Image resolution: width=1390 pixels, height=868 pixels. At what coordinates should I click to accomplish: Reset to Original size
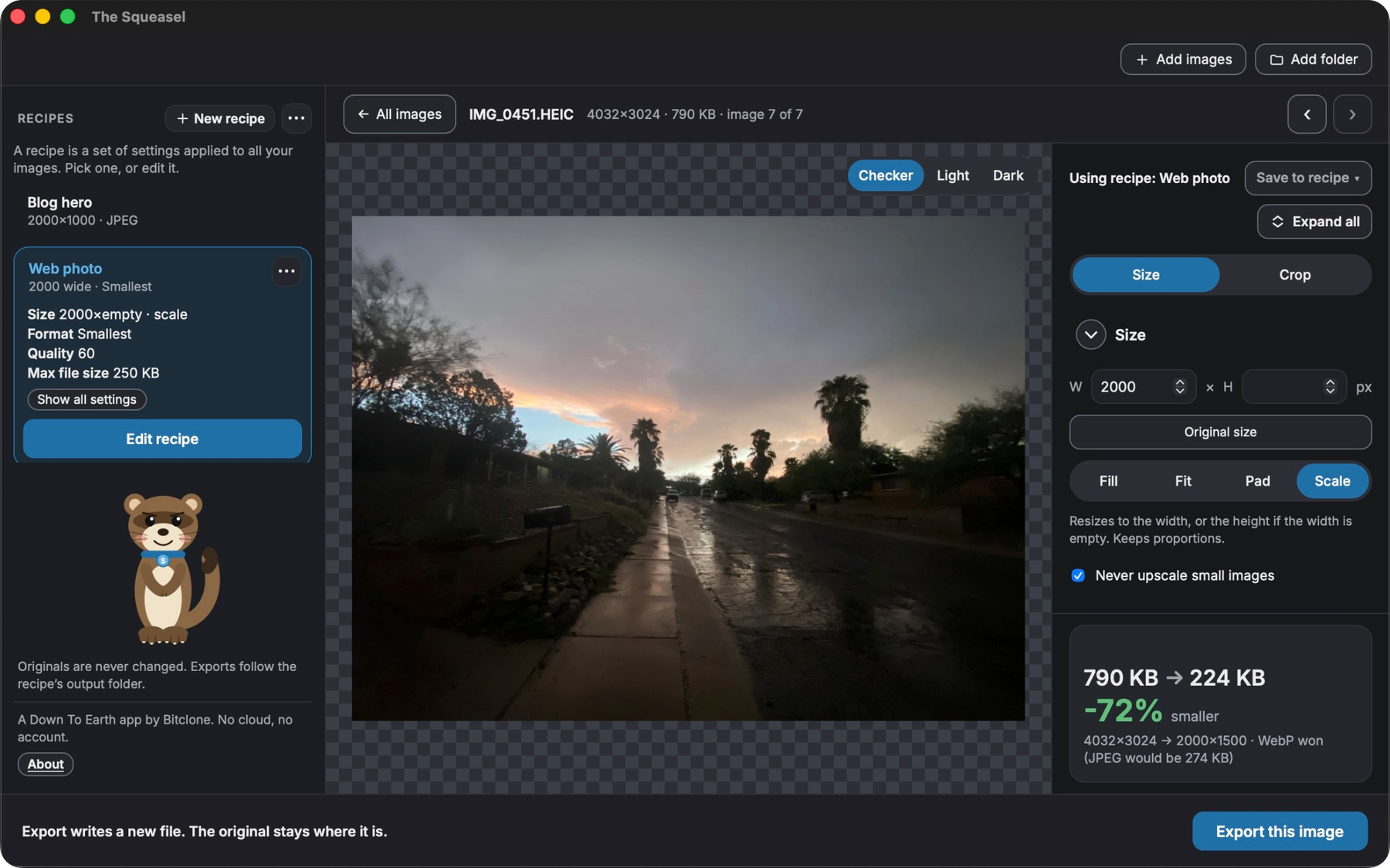(x=1220, y=432)
